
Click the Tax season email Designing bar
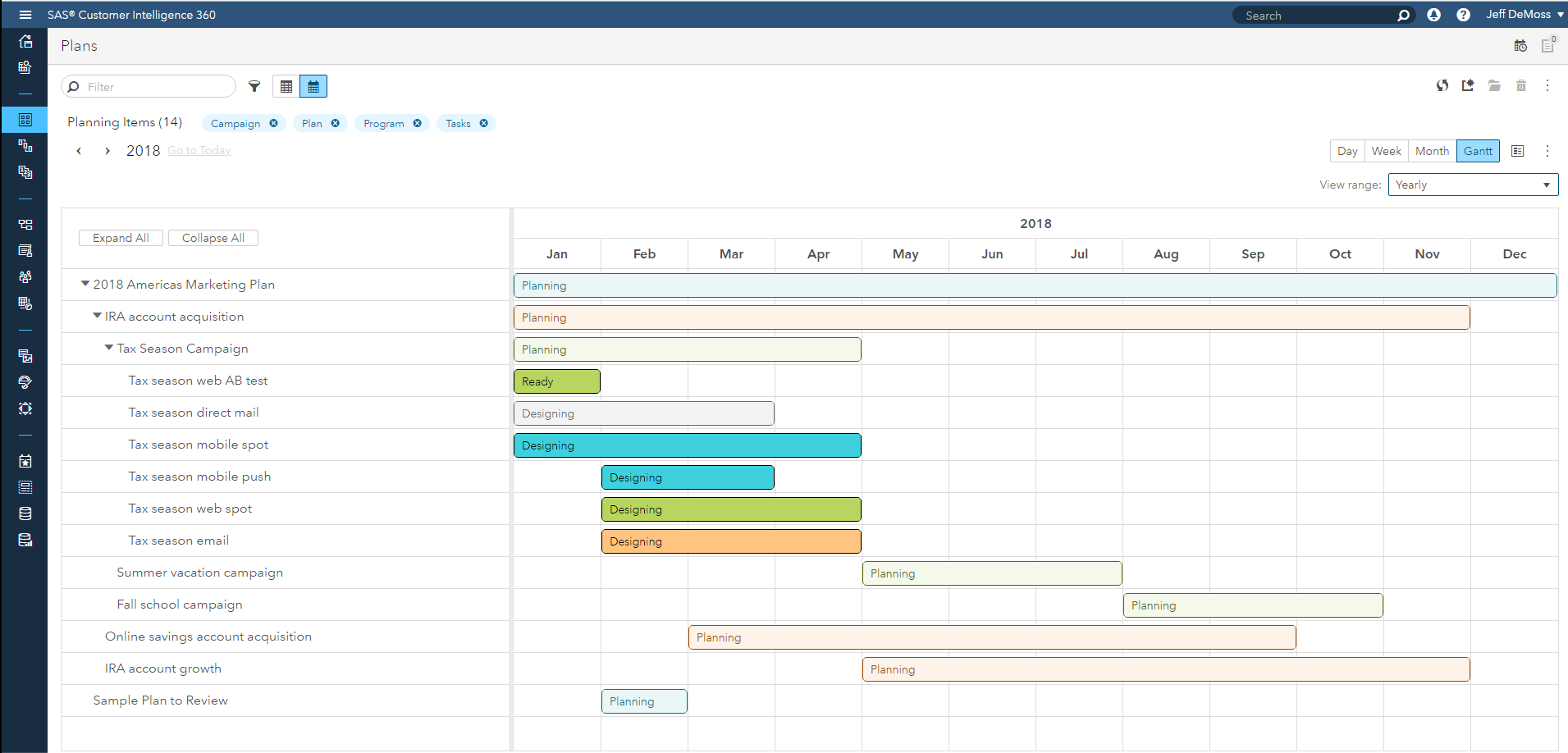[730, 541]
